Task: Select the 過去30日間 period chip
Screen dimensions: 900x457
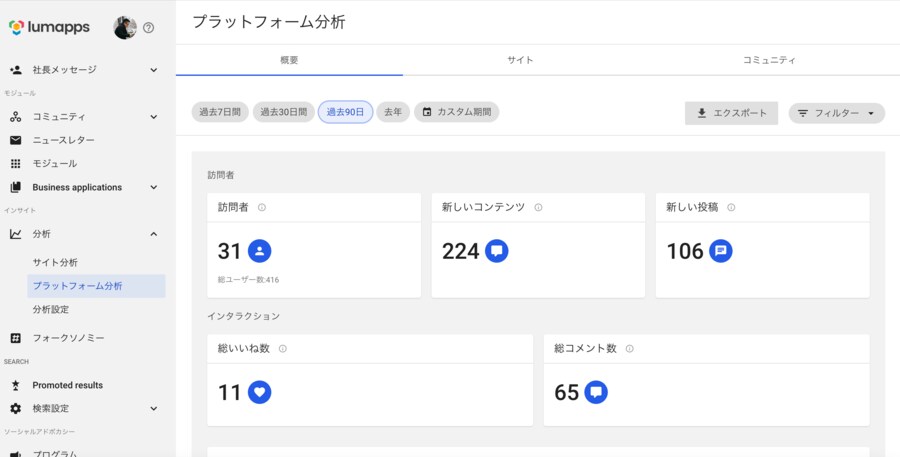Action: tap(284, 112)
